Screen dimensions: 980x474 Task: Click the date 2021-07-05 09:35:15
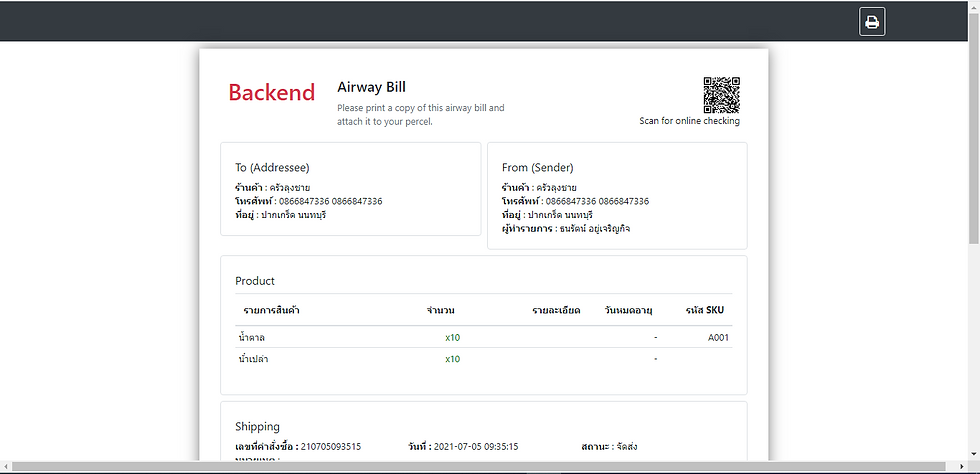(476, 446)
